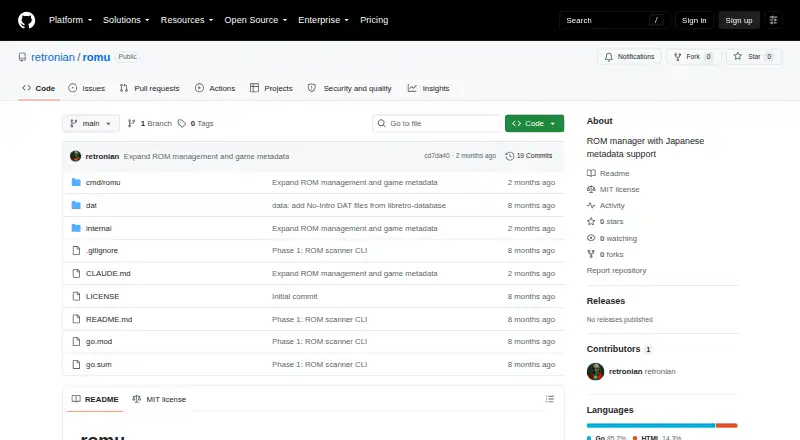Image resolution: width=800 pixels, height=440 pixels.
Task: Click the repository icon beside retronian
Action: [22, 57]
